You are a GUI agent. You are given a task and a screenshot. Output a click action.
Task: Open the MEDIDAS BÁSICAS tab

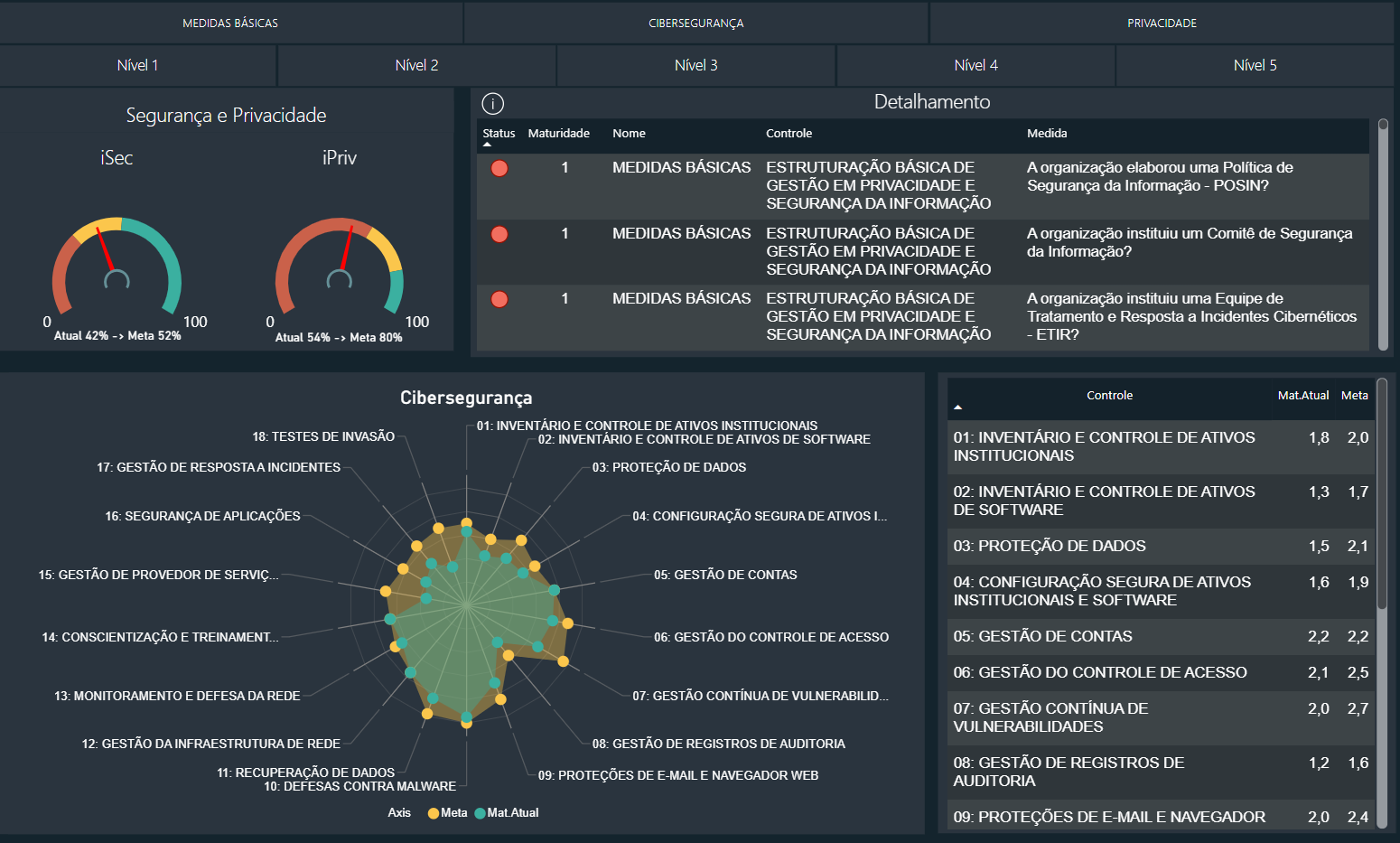(x=230, y=23)
